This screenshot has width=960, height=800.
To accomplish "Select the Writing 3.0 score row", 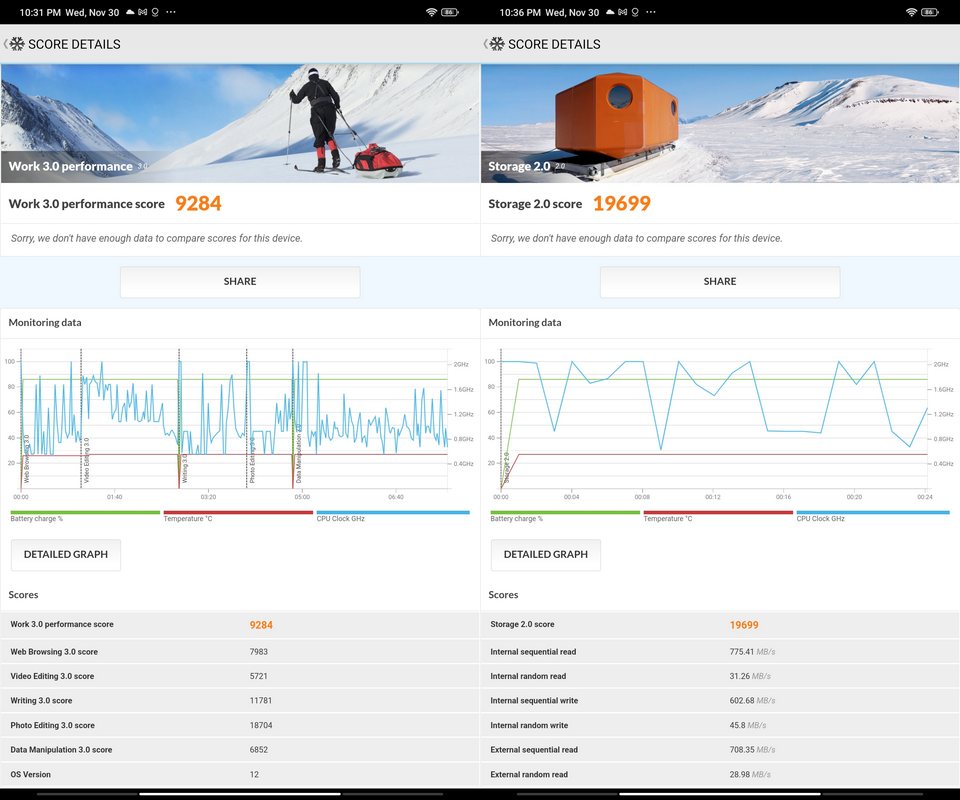I will click(x=240, y=701).
